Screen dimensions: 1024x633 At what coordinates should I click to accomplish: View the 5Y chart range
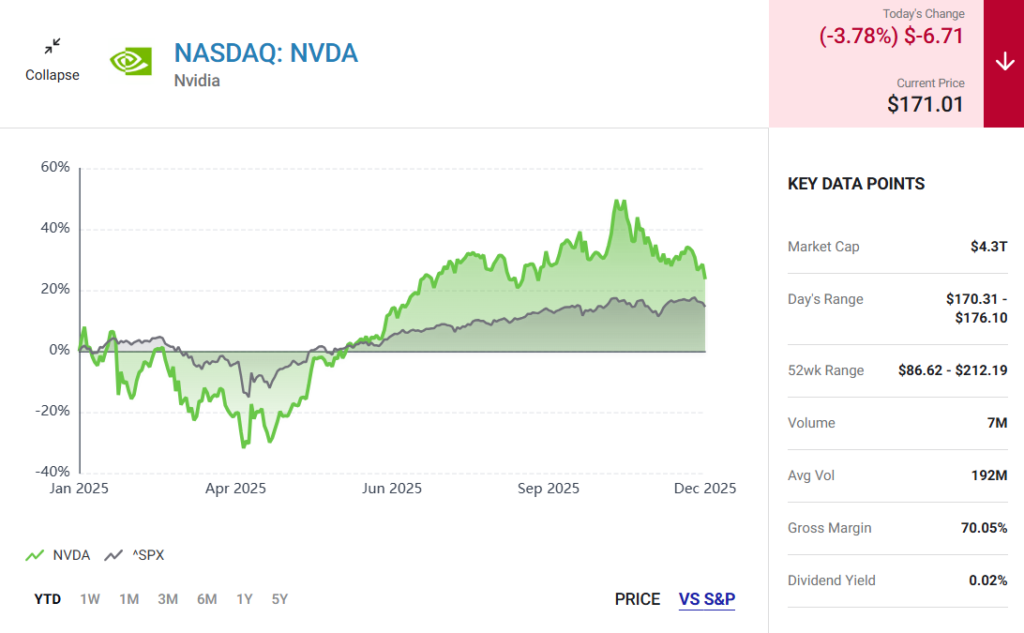coord(280,599)
